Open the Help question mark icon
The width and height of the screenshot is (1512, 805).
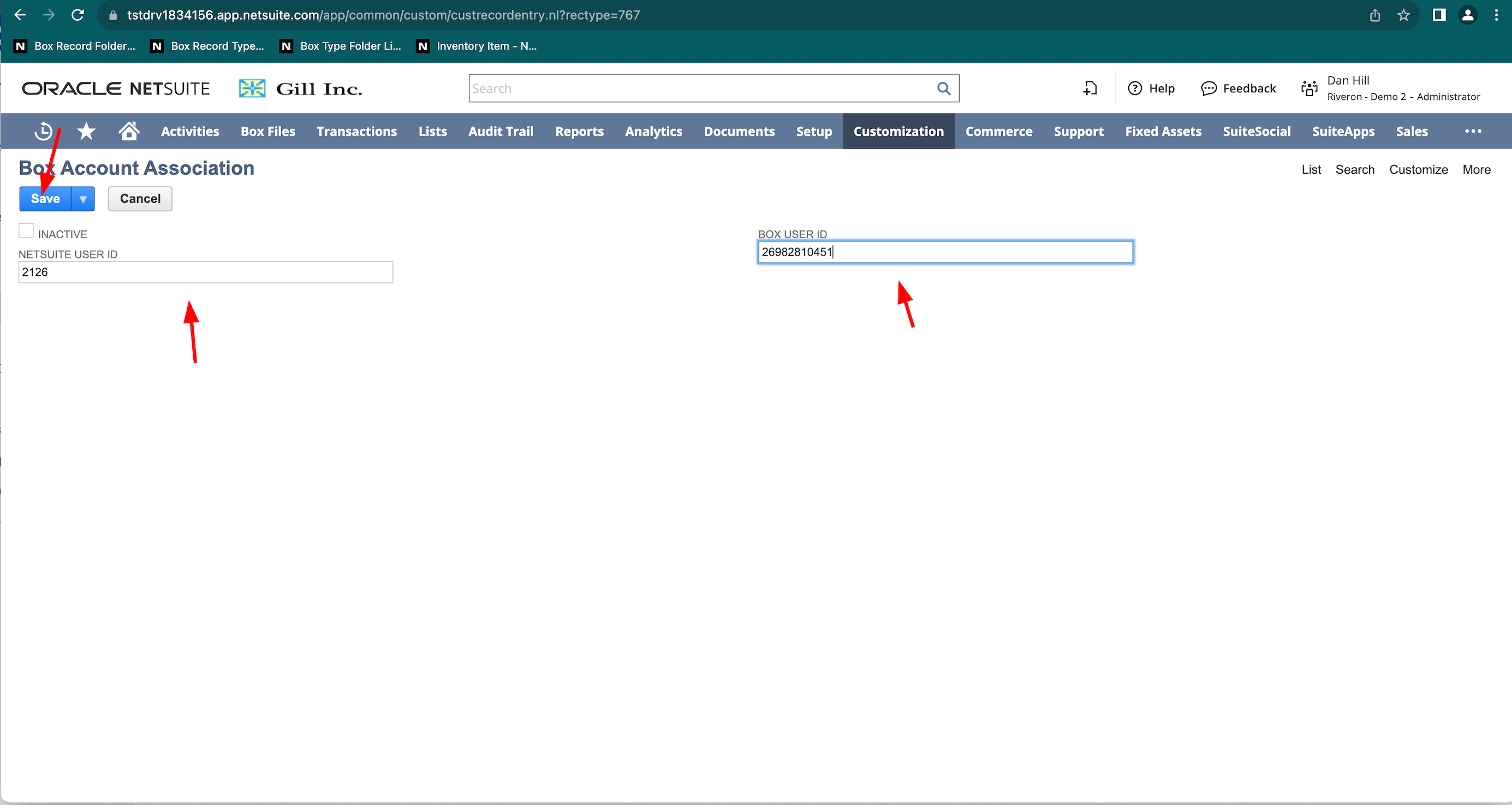(x=1135, y=88)
